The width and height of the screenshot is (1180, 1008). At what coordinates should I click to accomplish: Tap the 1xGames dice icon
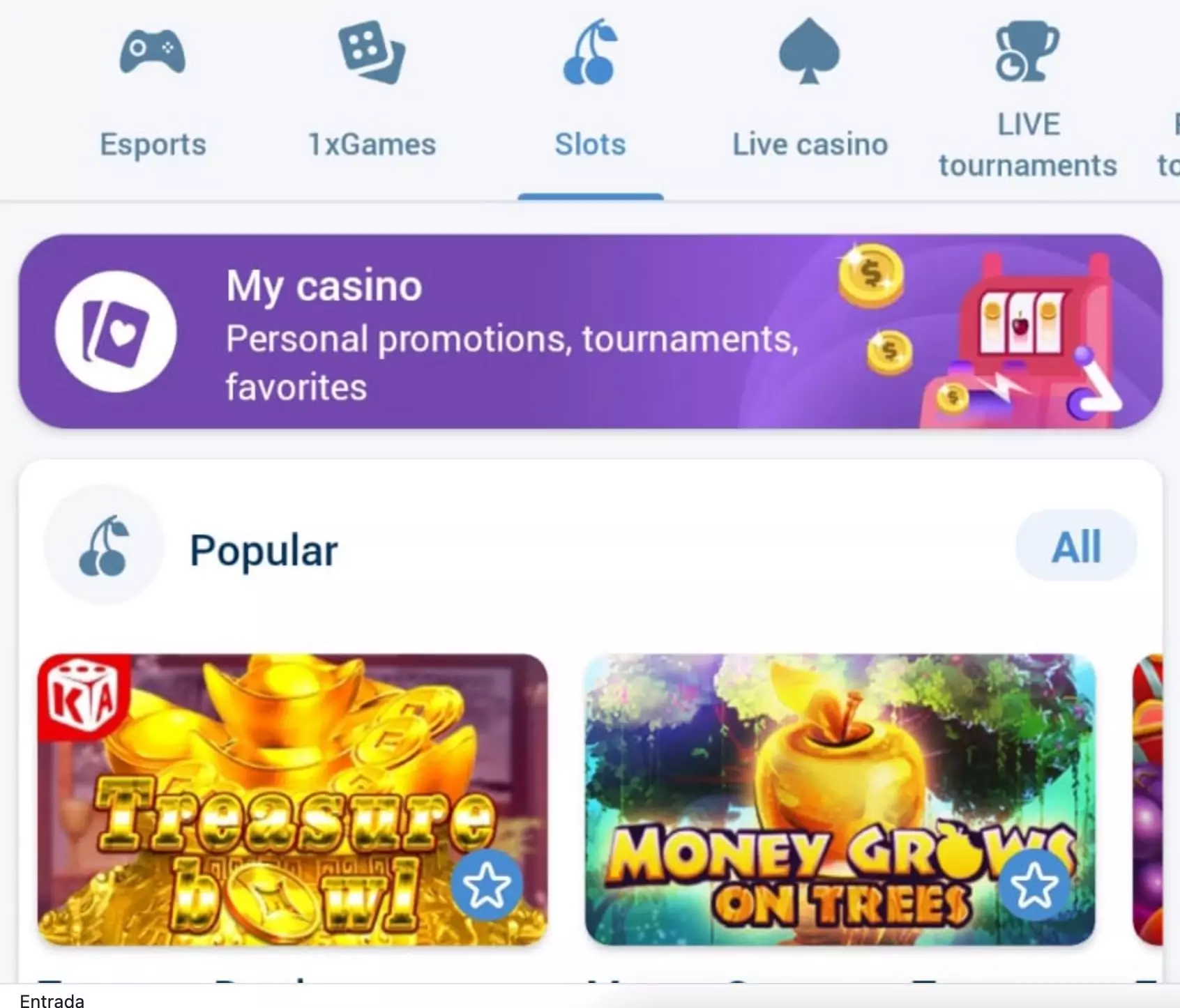tap(372, 52)
